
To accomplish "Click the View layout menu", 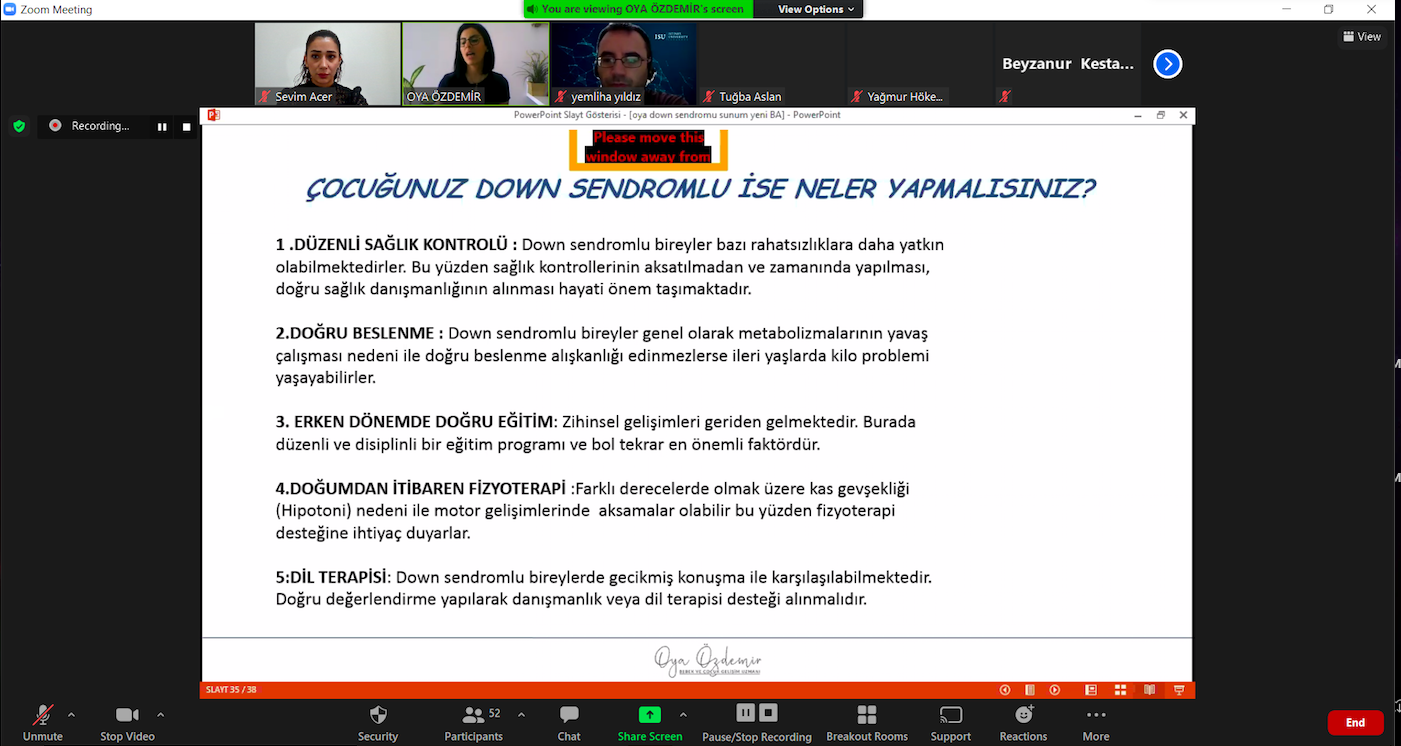I will (x=1362, y=37).
